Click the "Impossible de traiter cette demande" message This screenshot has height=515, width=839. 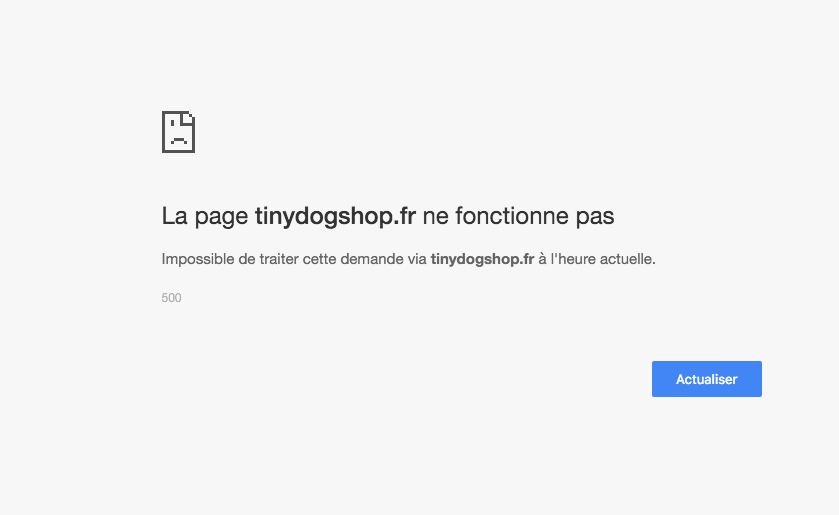coord(408,259)
